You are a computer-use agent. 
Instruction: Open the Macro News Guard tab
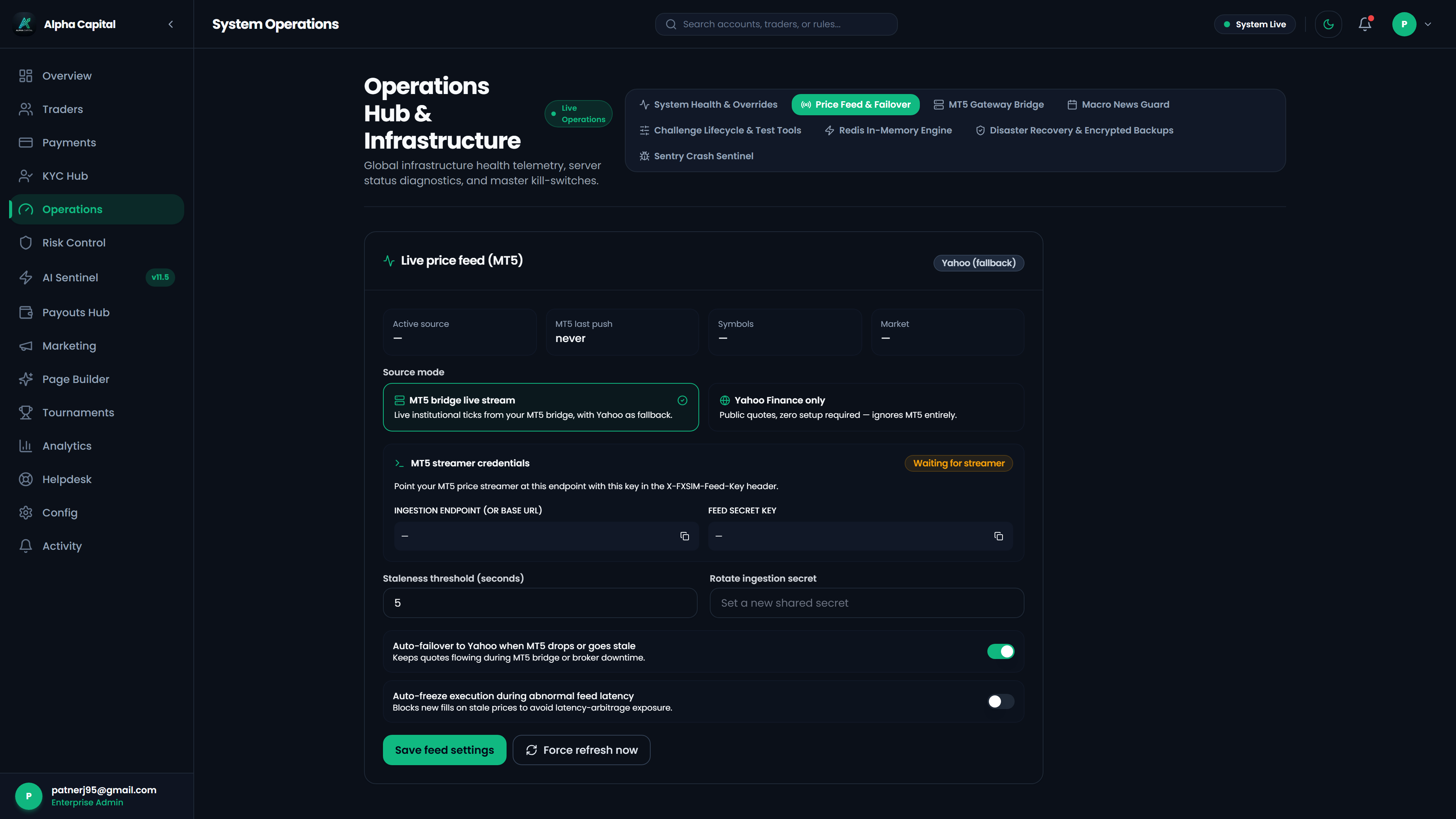(x=1118, y=105)
